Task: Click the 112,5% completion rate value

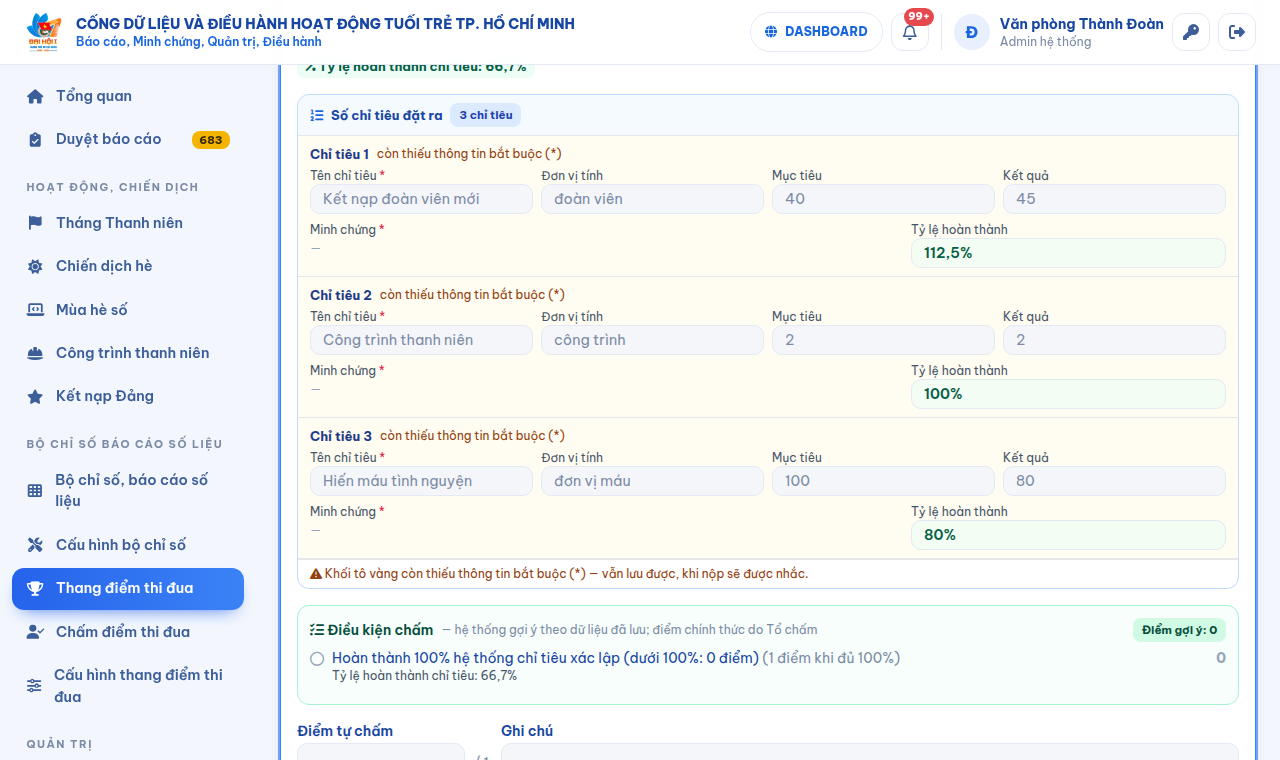Action: point(1068,253)
